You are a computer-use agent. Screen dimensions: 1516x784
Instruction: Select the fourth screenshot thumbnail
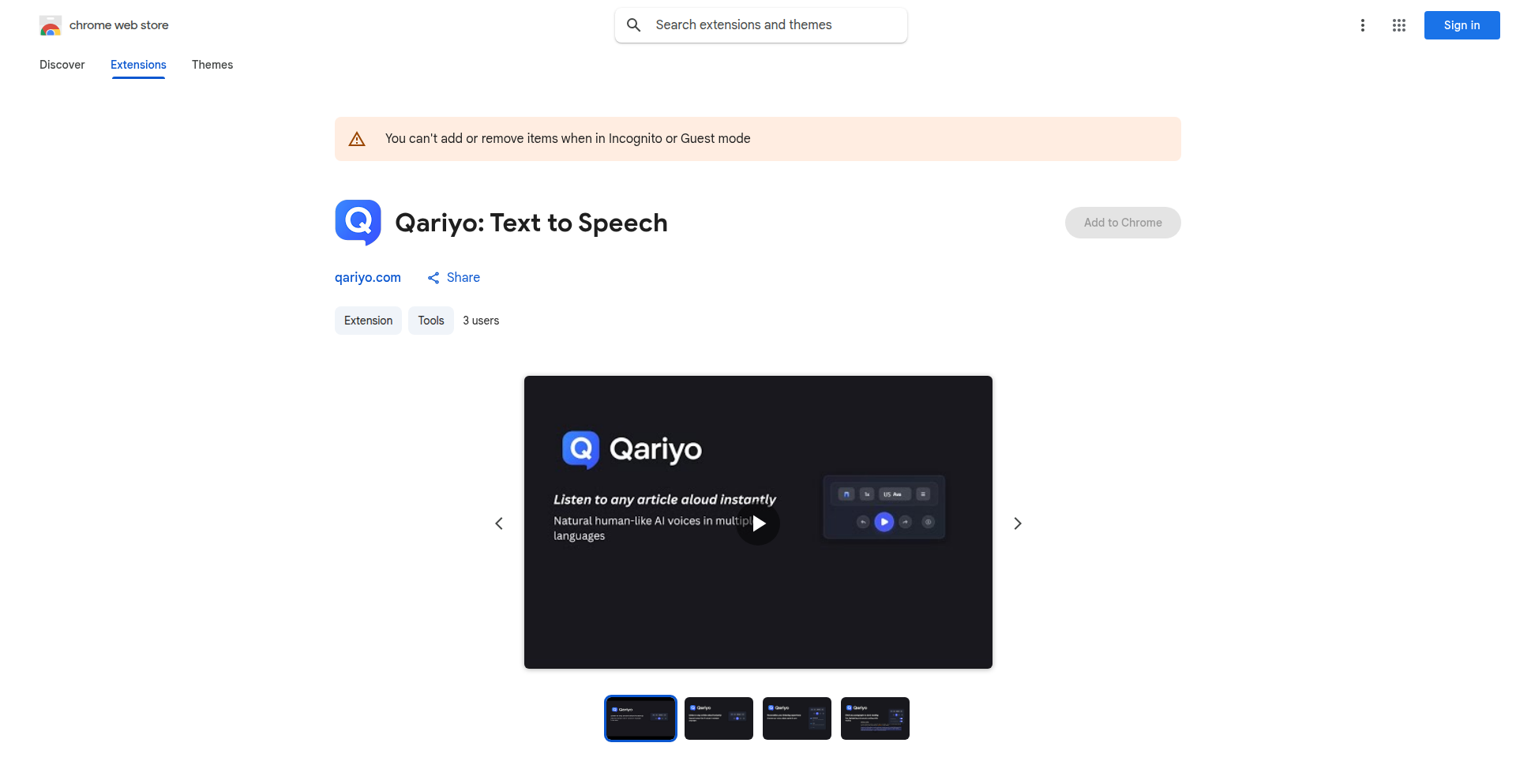click(x=875, y=718)
